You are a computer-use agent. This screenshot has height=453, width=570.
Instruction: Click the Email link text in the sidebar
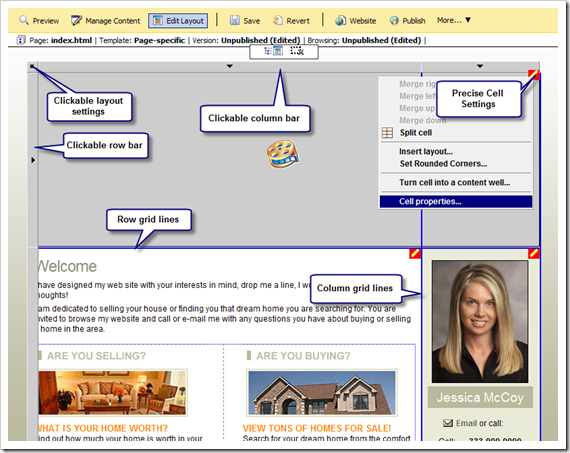pos(466,423)
